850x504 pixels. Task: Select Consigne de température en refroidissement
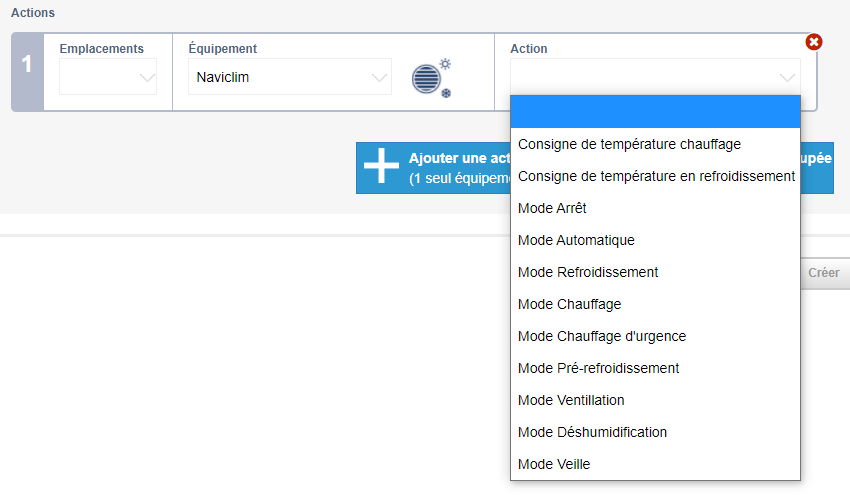tap(655, 176)
